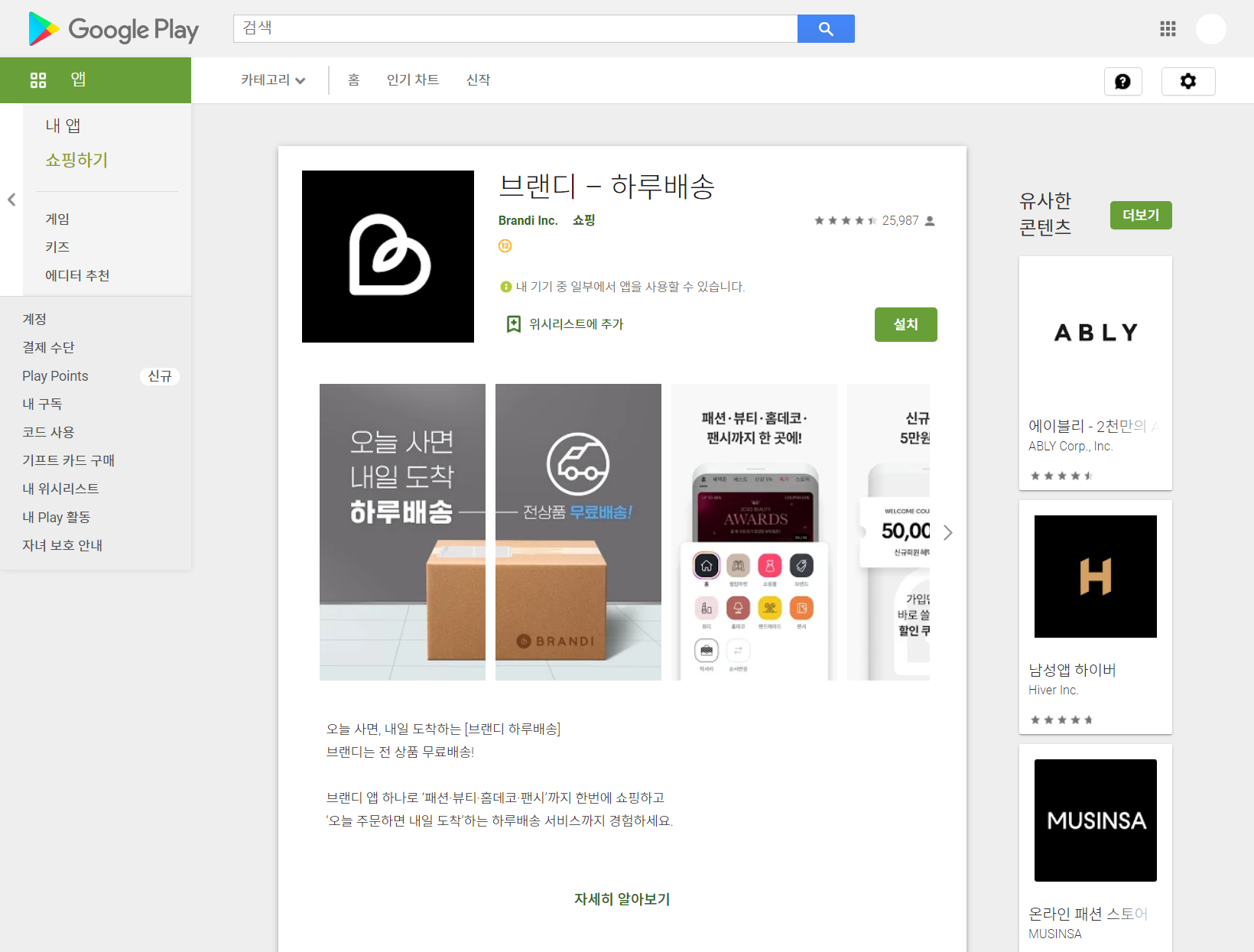The image size is (1254, 952).
Task: Click the blue search magnifier button
Action: (826, 29)
